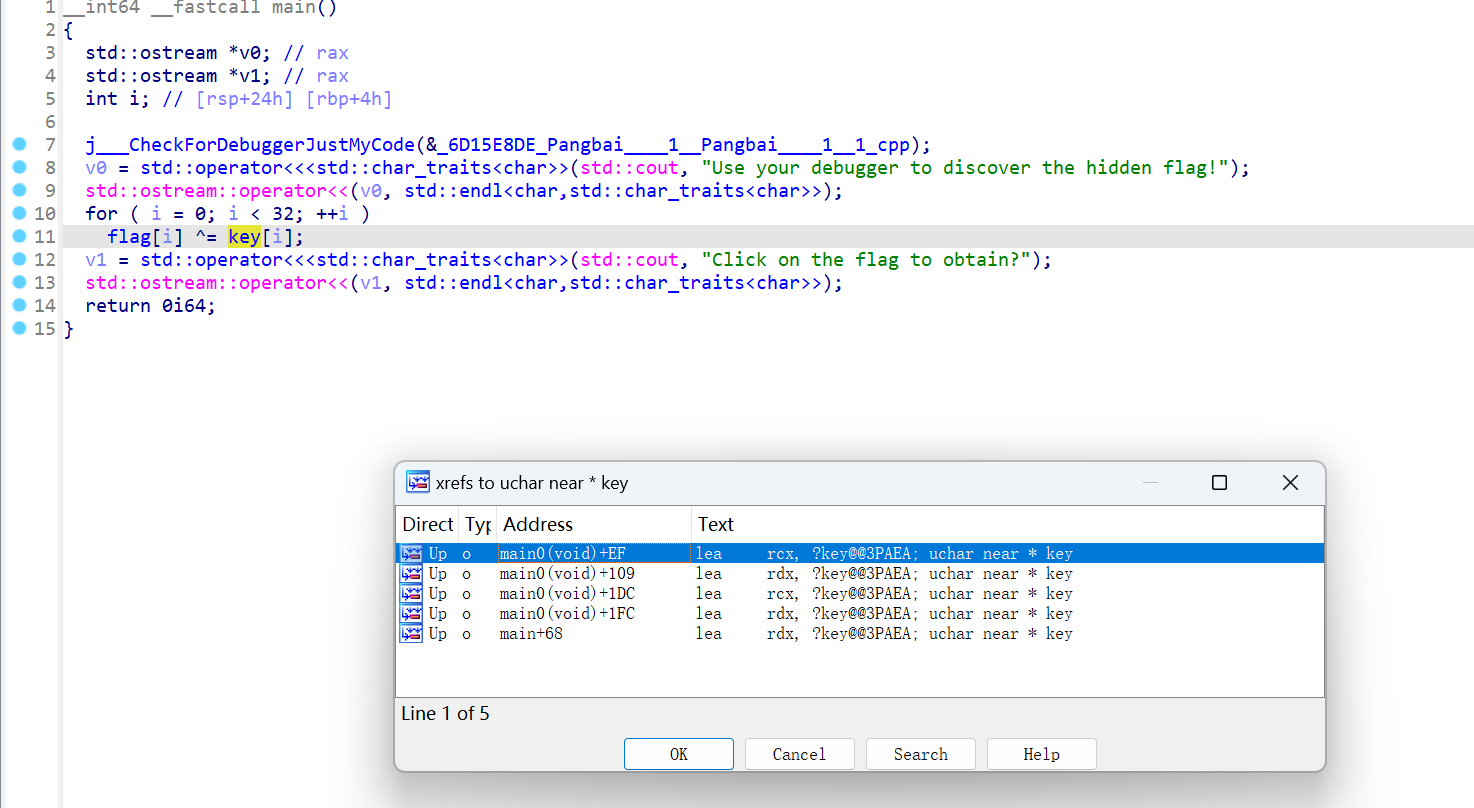Sort xrefs by the Text column header
The height and width of the screenshot is (808, 1474).
(715, 525)
